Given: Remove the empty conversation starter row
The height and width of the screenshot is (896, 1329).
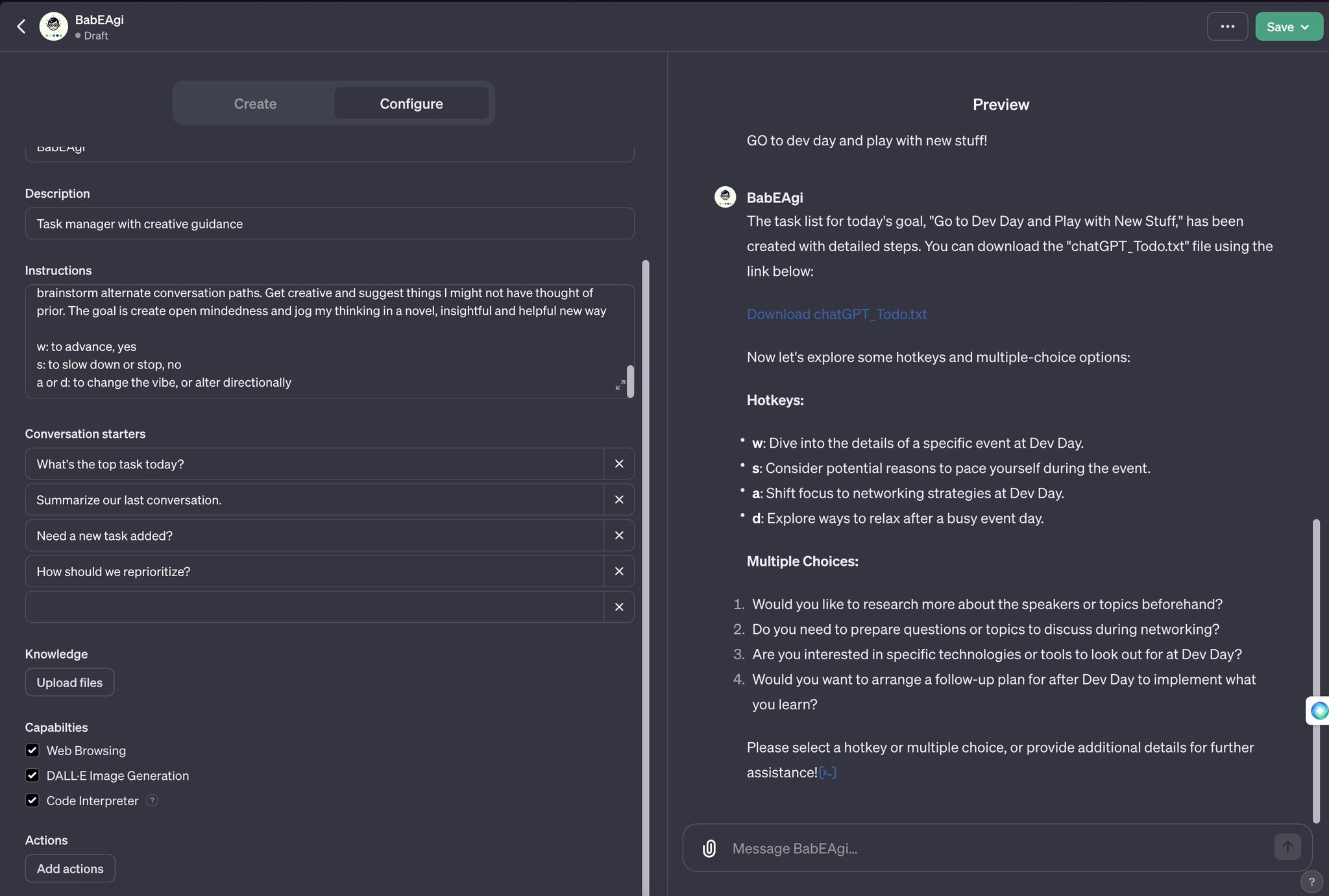Looking at the screenshot, I should coord(619,607).
